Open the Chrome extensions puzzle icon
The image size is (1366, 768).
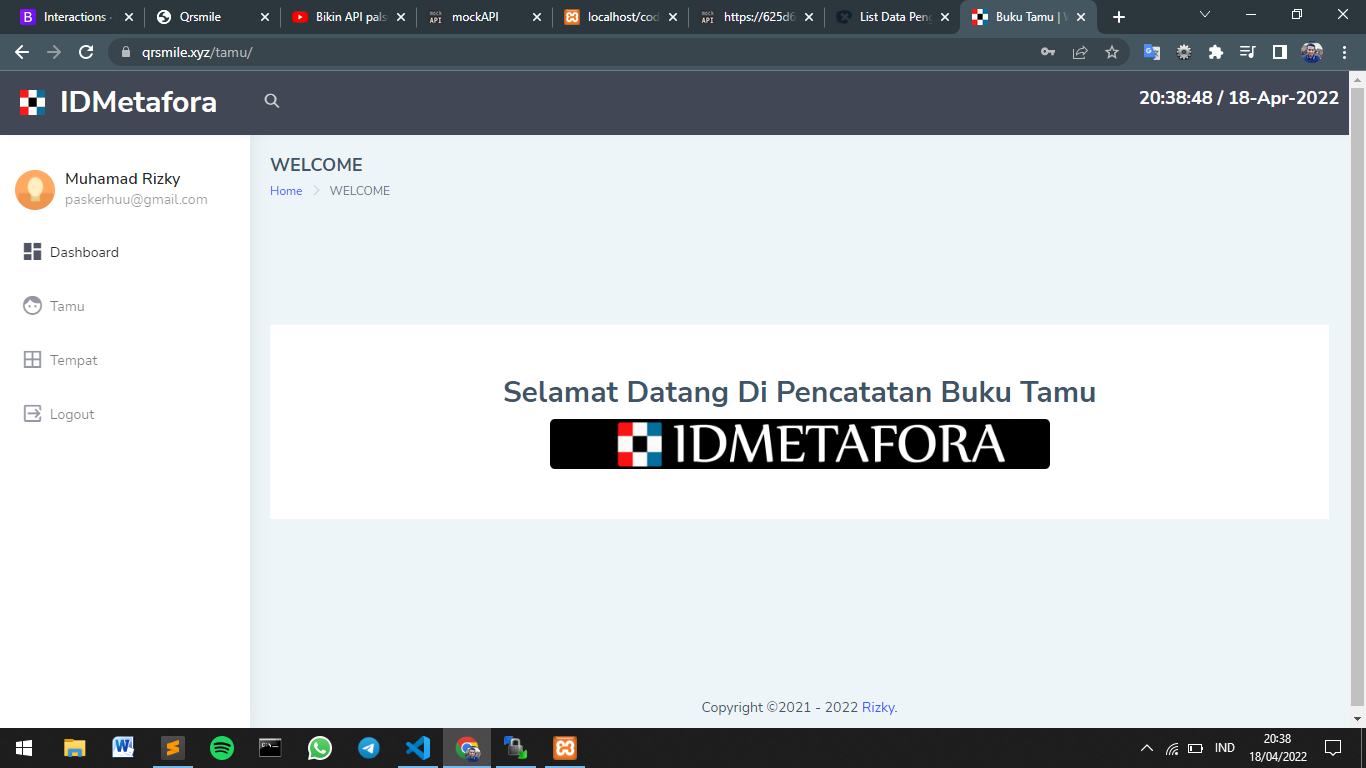[1216, 52]
